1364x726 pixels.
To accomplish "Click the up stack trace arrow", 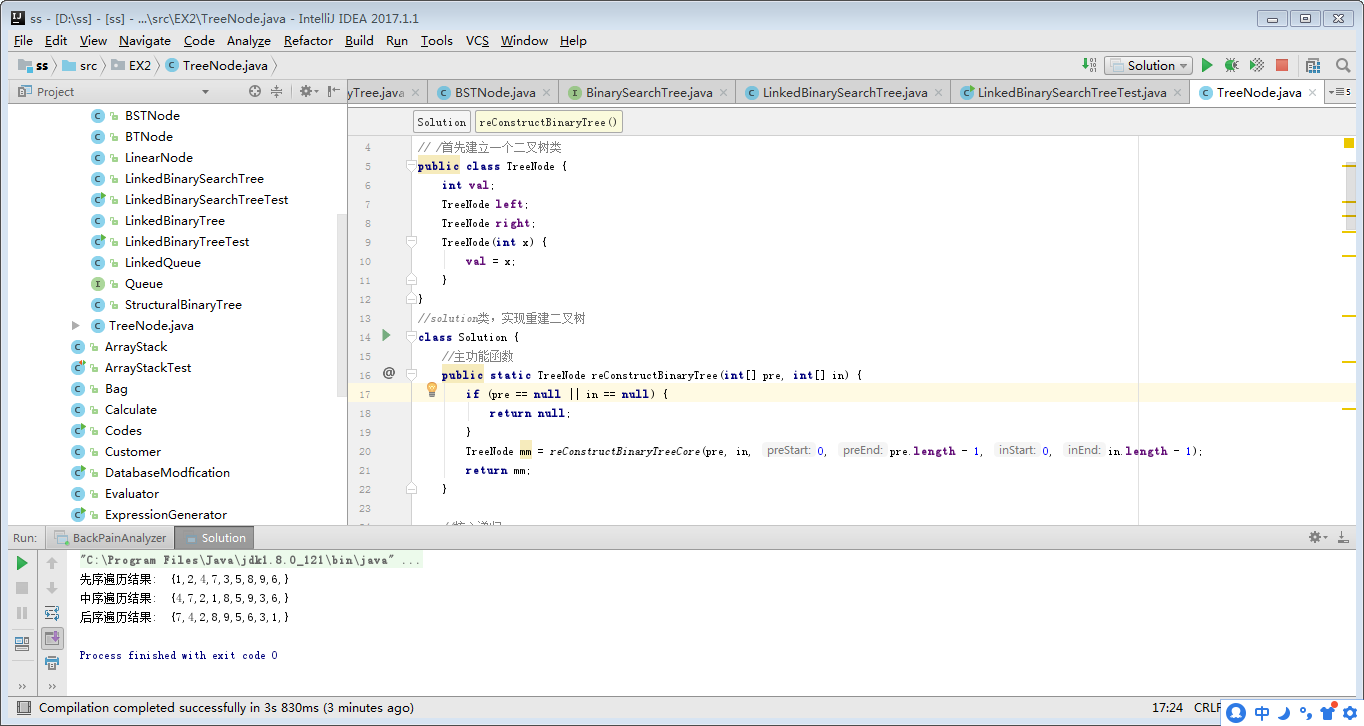I will 52,563.
